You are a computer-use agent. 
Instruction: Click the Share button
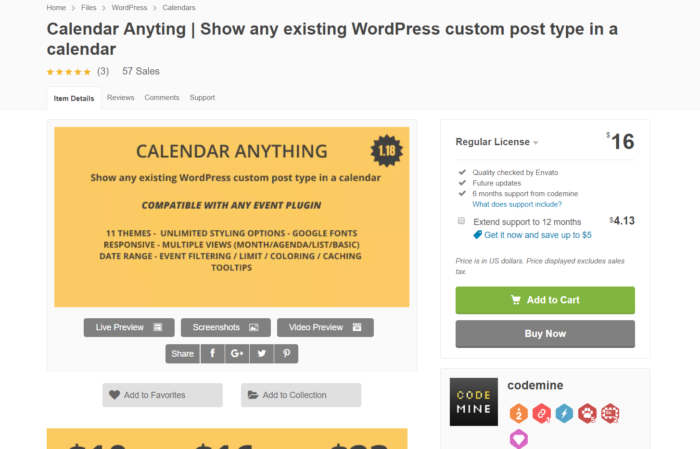click(x=182, y=353)
